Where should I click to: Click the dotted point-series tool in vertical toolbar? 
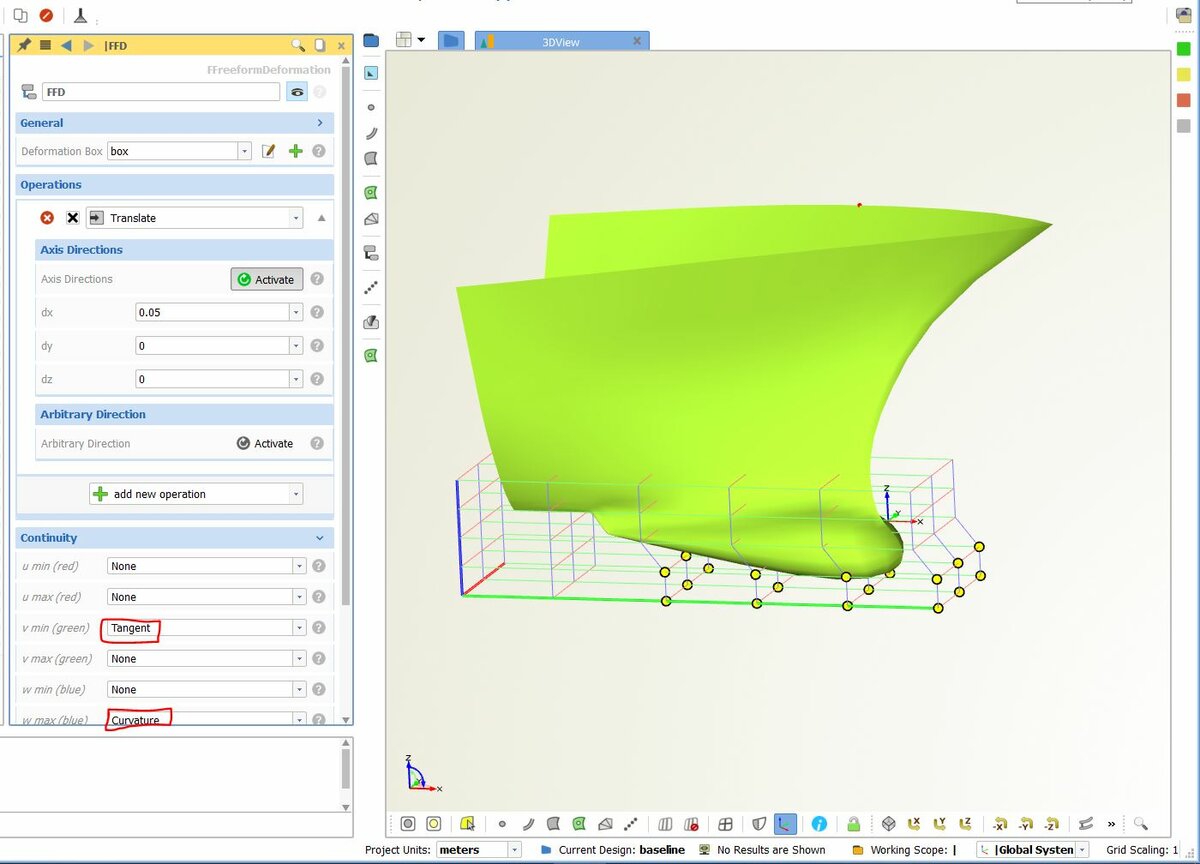click(x=371, y=287)
